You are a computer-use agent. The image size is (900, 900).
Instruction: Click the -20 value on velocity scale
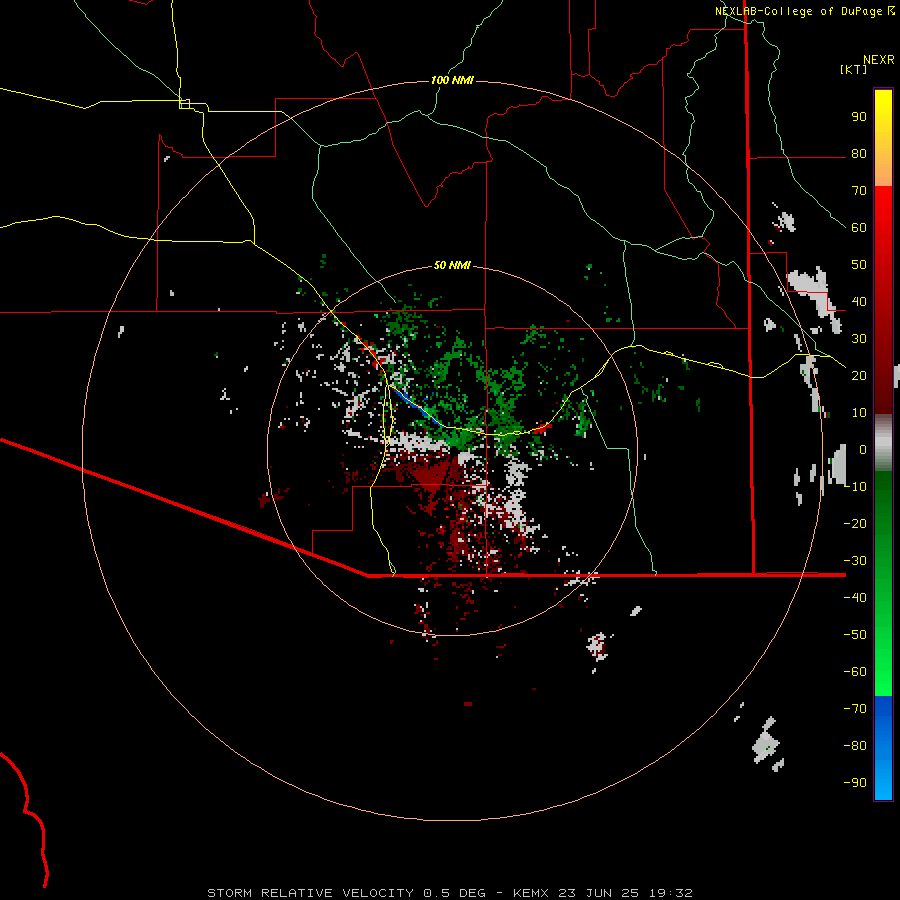coord(855,523)
